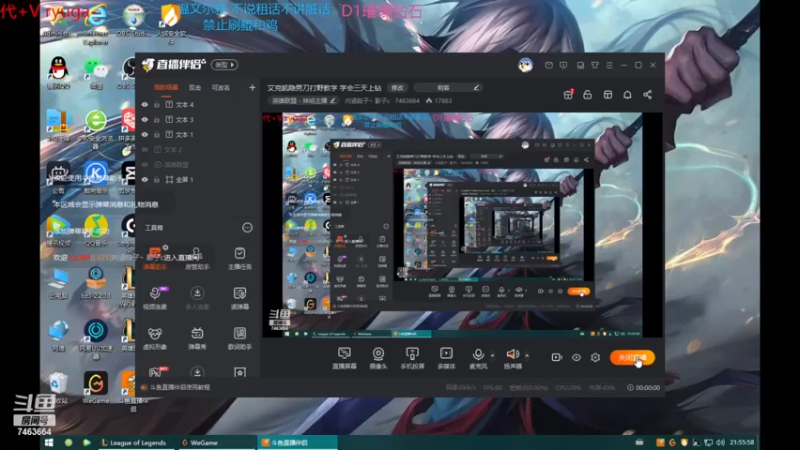Click the share icon in 直播伴侣
The height and width of the screenshot is (450, 800).
tap(647, 94)
